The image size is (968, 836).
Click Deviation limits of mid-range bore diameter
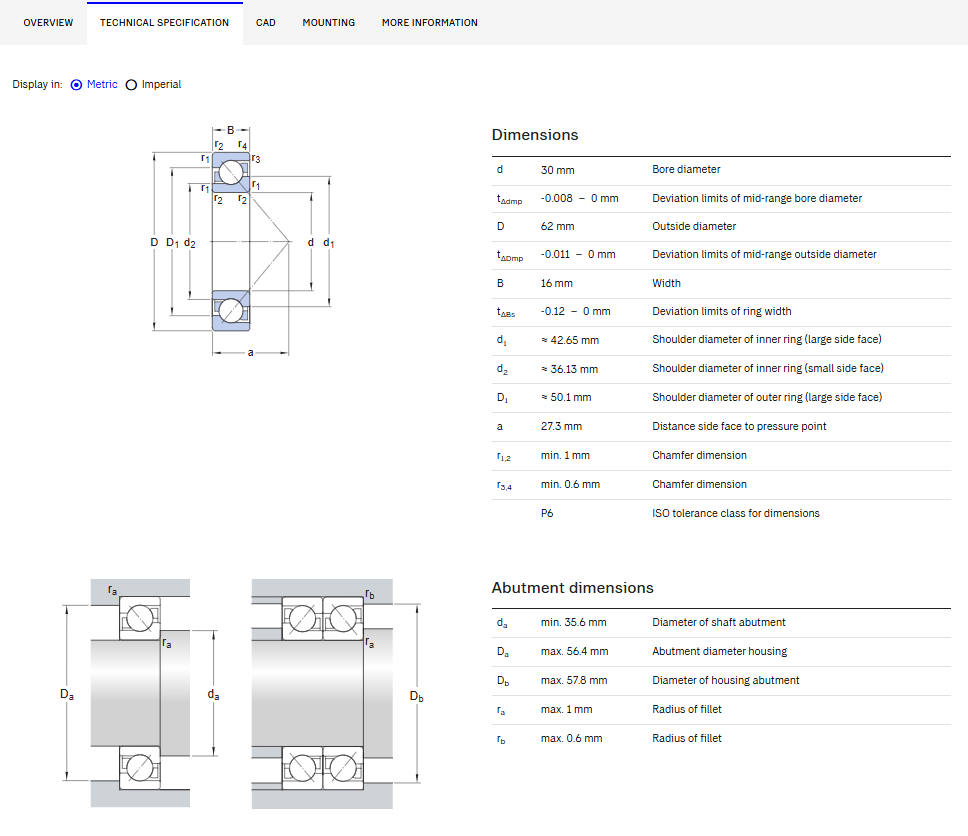pyautogui.click(x=757, y=198)
